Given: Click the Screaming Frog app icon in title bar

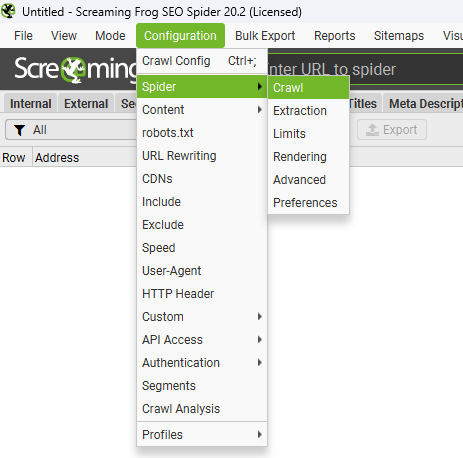Looking at the screenshot, I should pyautogui.click(x=8, y=11).
